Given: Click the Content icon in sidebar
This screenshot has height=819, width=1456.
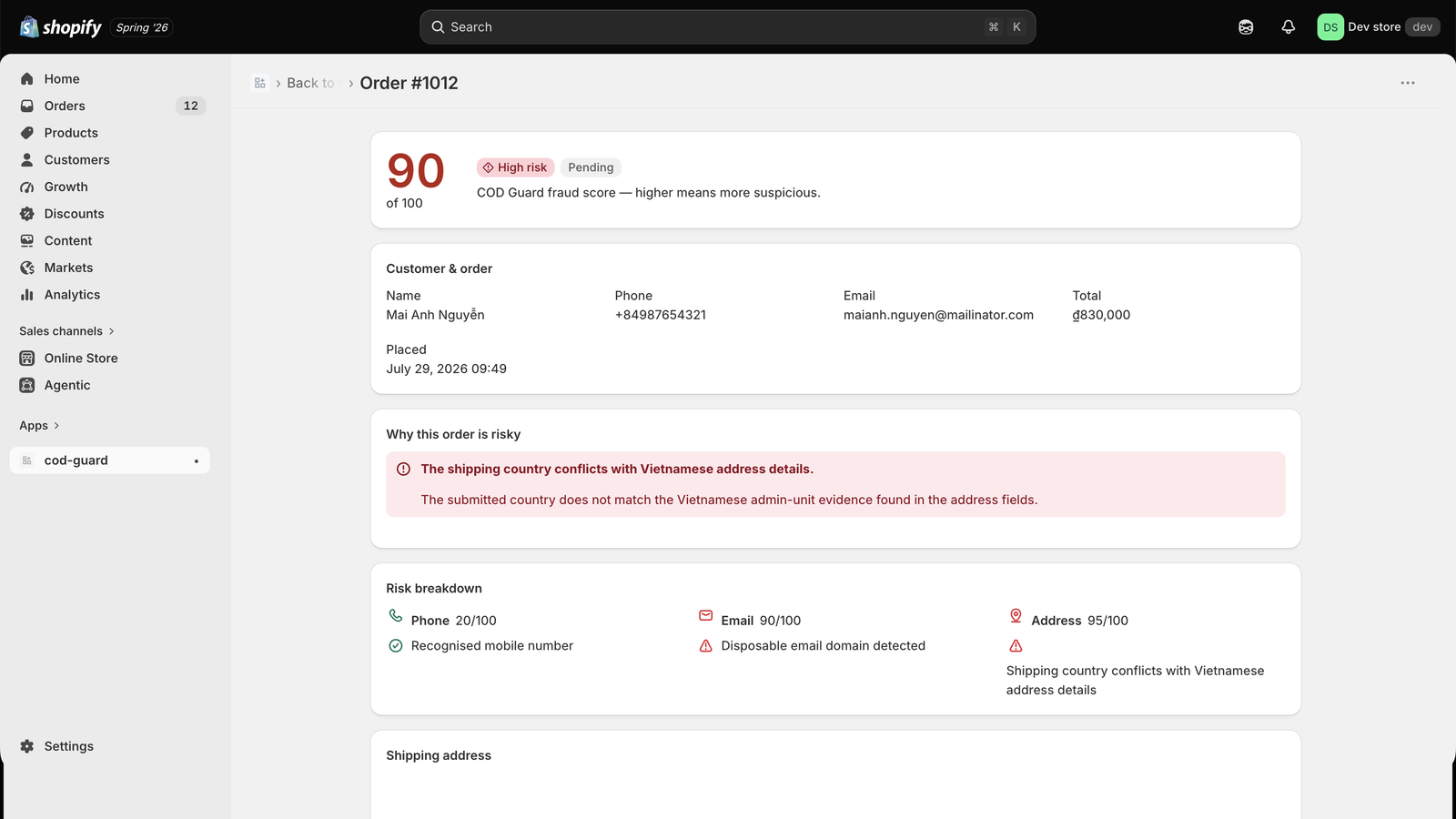Looking at the screenshot, I should click(x=27, y=241).
